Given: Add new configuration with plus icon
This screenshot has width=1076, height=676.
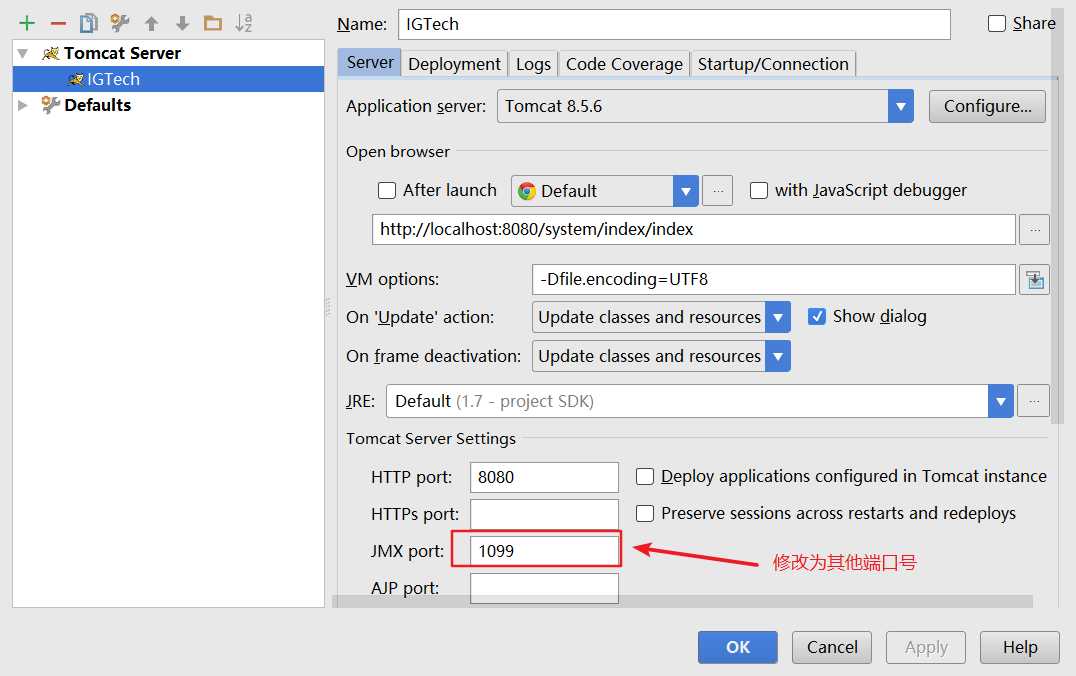Looking at the screenshot, I should 27,23.
